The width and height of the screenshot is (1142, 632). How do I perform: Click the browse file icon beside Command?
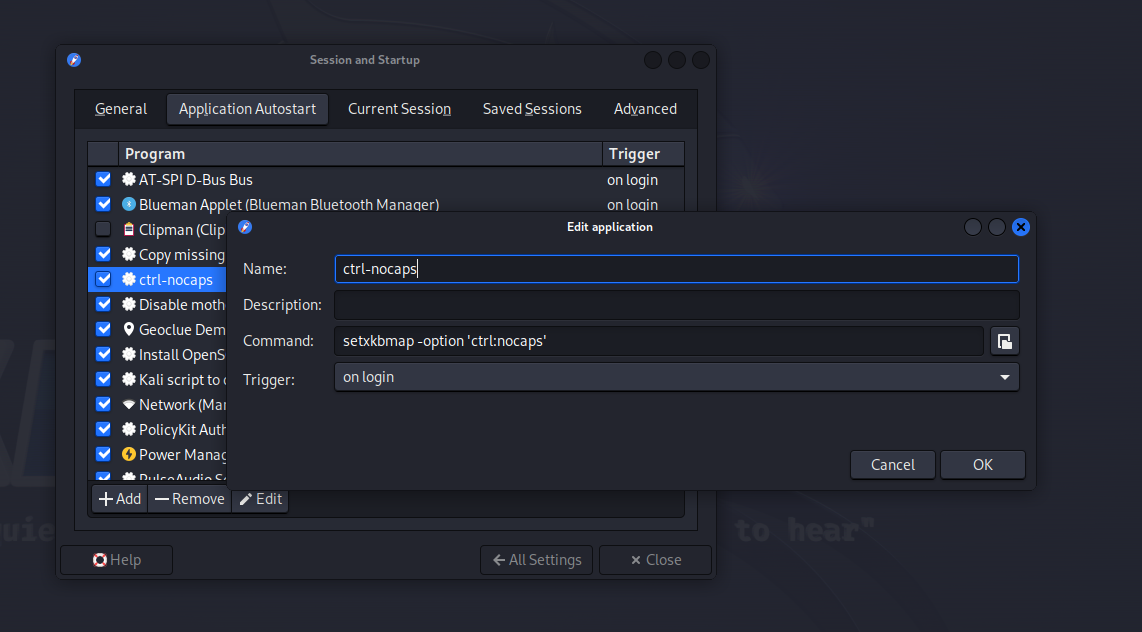[1004, 341]
